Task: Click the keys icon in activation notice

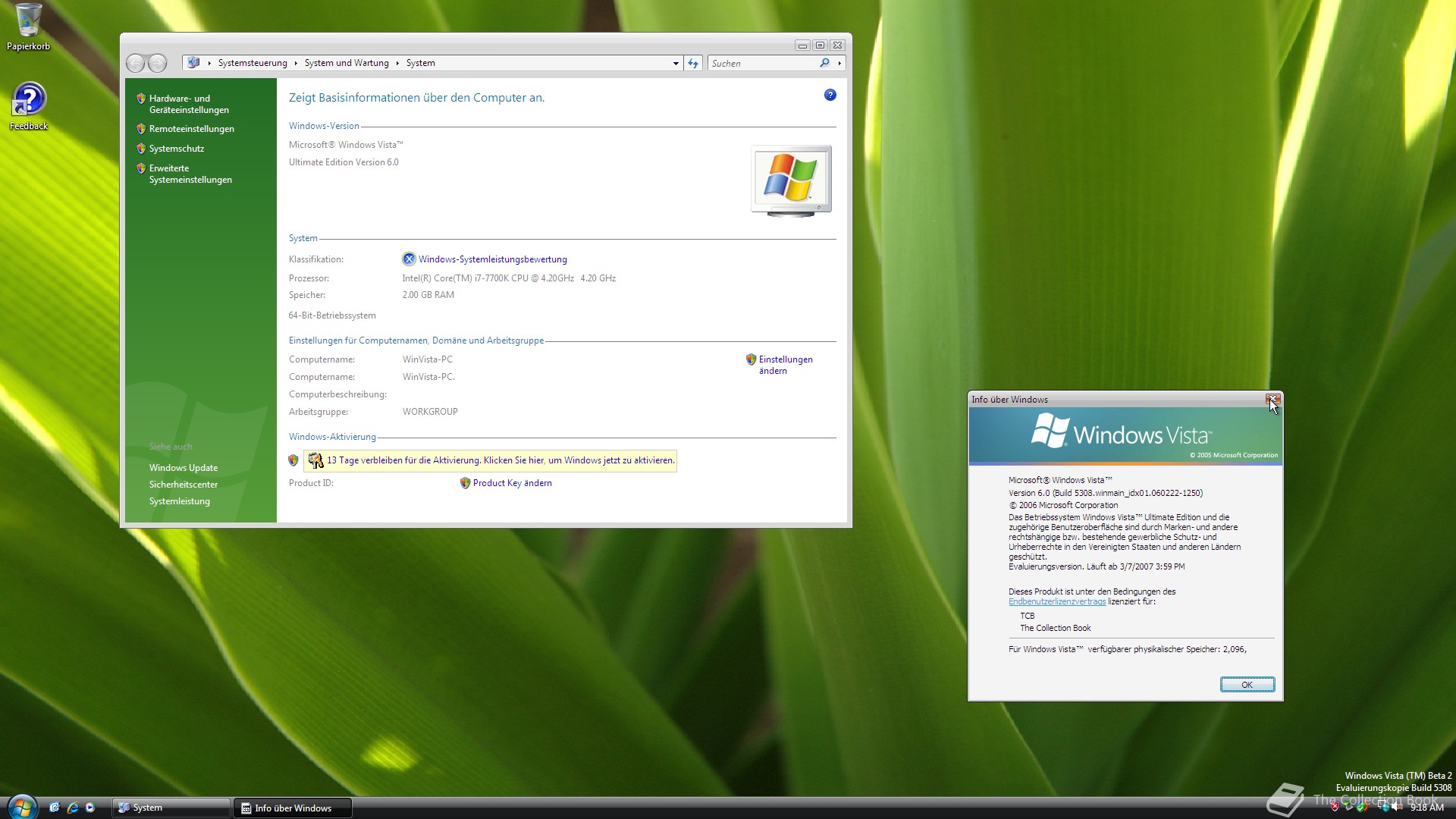Action: [x=315, y=460]
